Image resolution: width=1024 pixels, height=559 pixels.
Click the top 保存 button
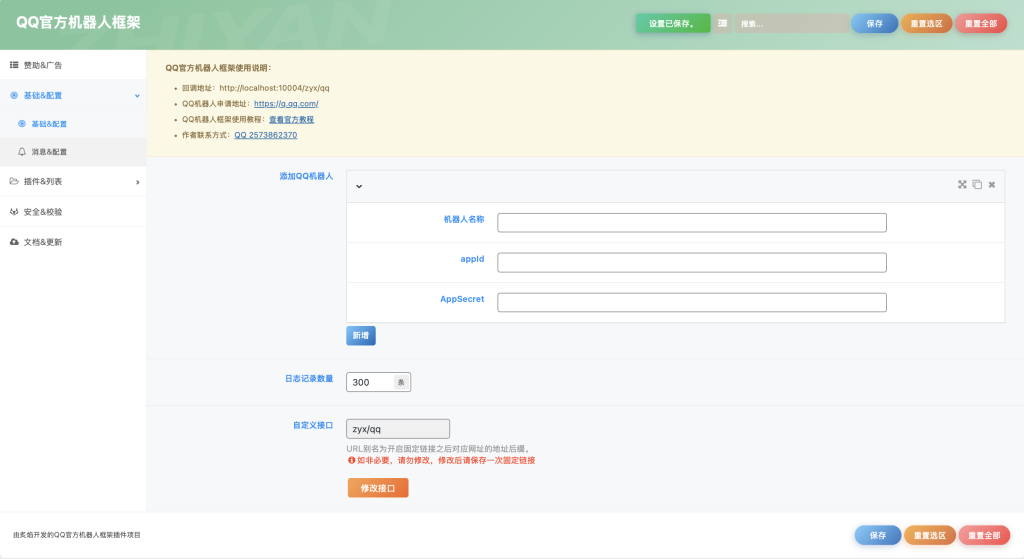tap(874, 24)
